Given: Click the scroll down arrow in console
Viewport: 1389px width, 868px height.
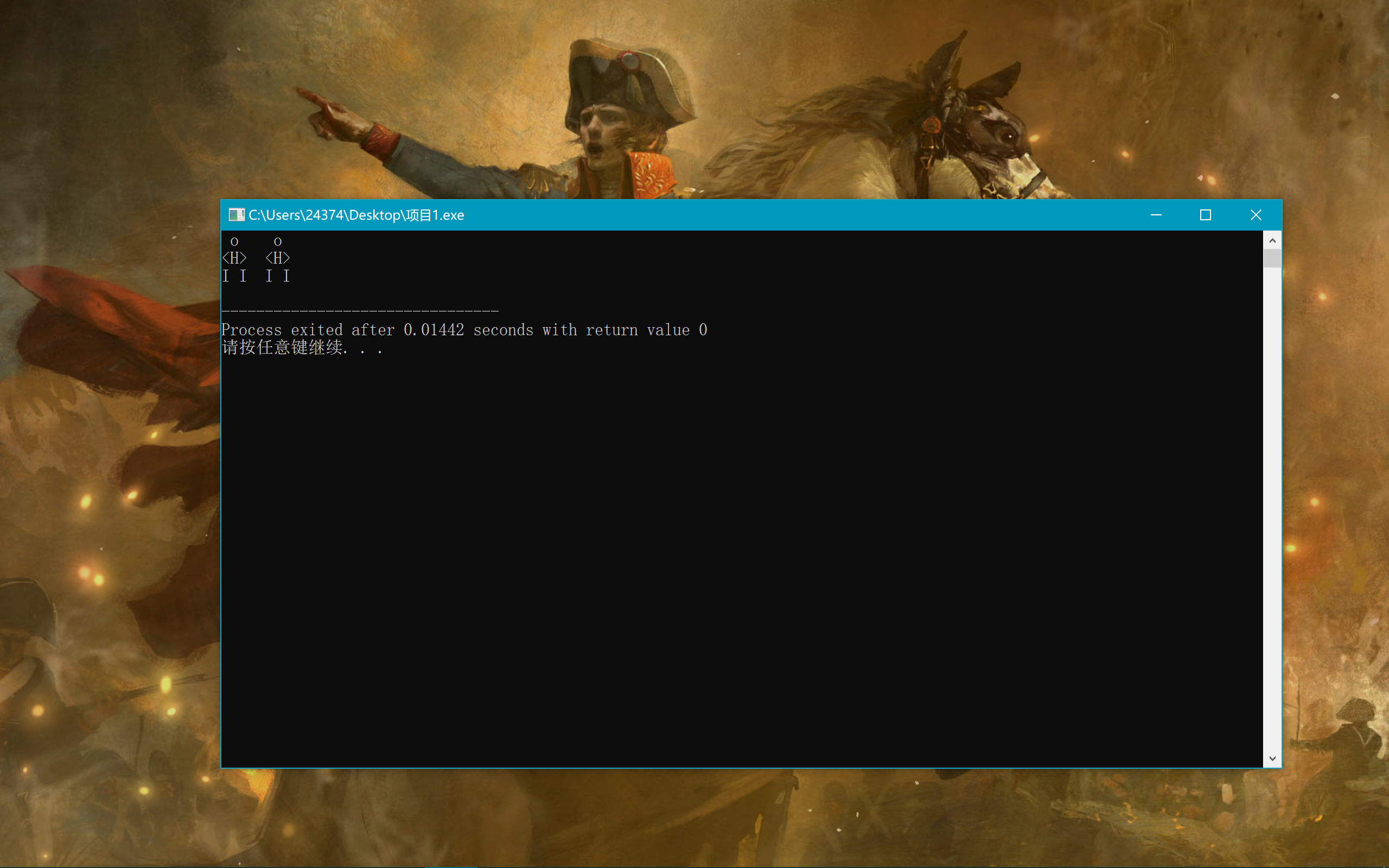Looking at the screenshot, I should 1272,758.
